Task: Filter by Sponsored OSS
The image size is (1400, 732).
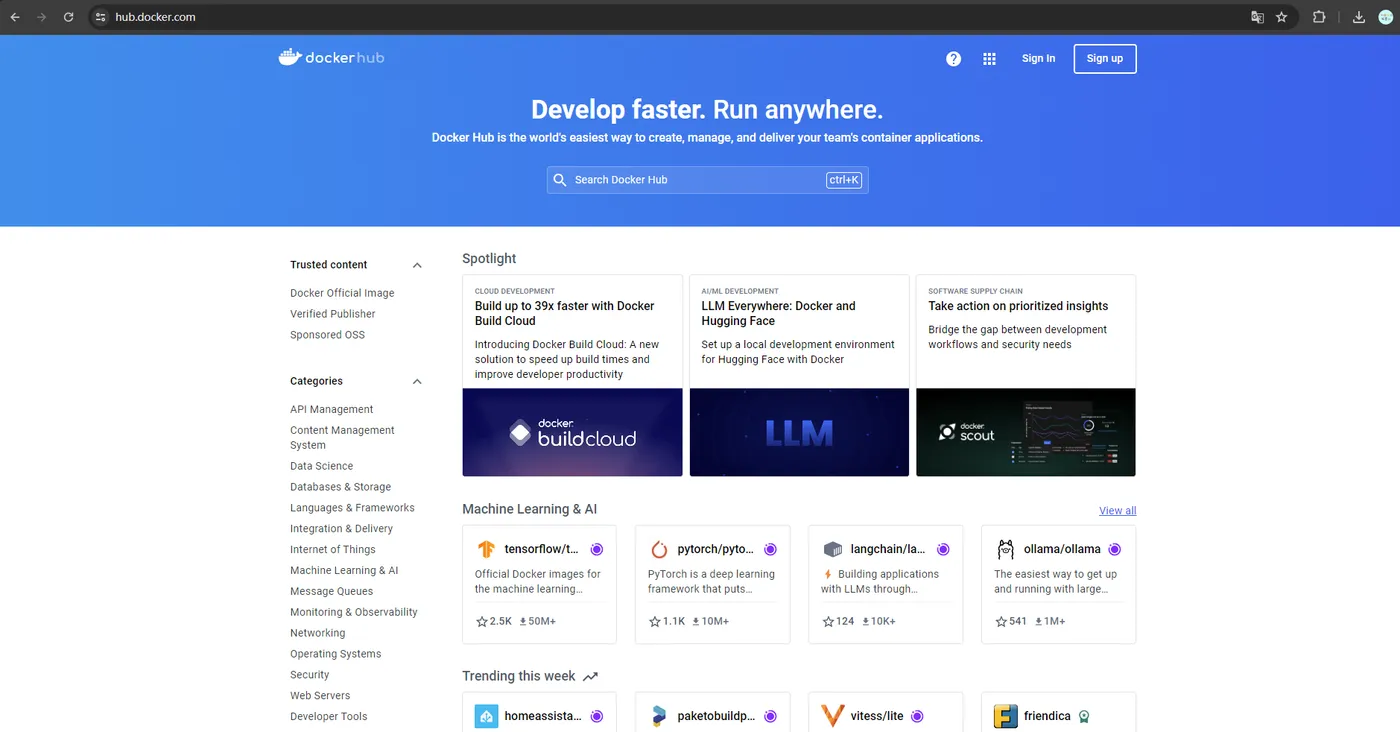Action: coord(327,335)
